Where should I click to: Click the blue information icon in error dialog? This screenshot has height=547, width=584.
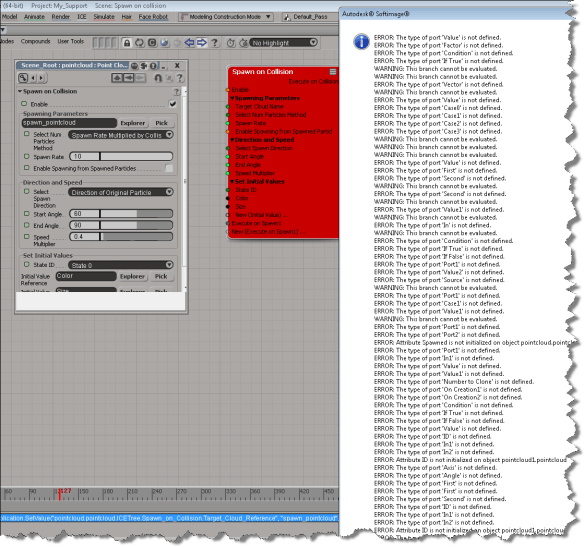361,41
